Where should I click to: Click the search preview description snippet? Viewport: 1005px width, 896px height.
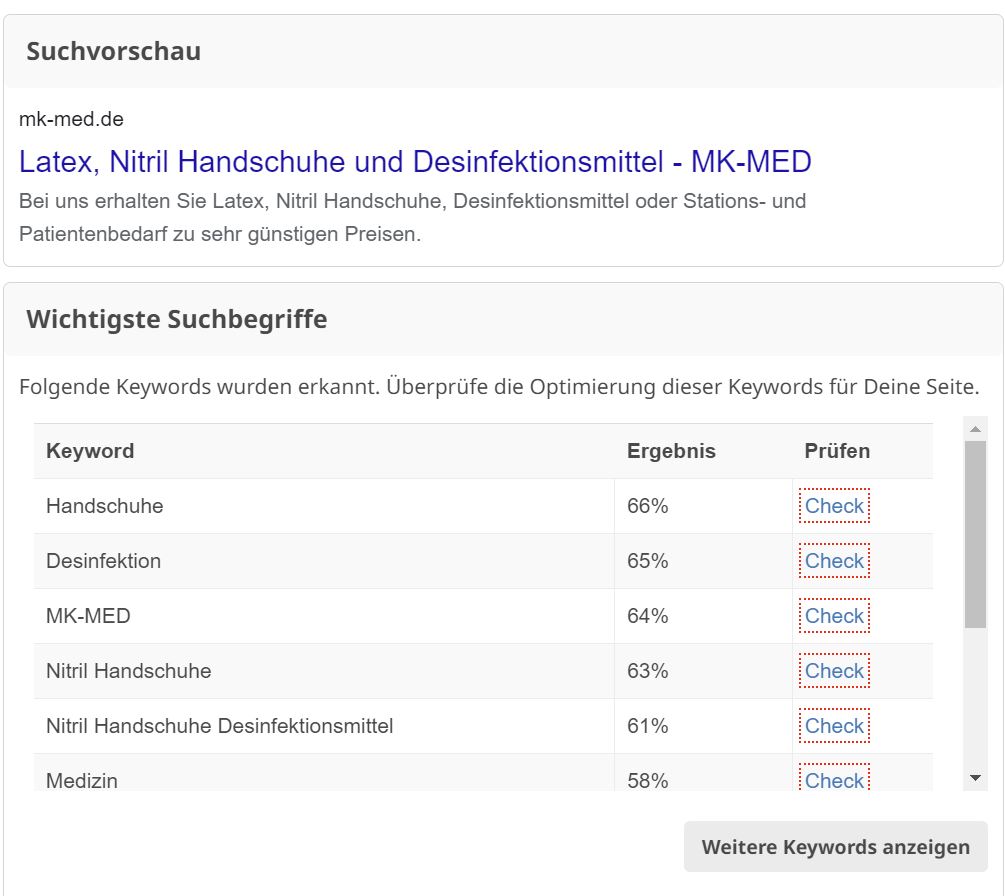click(x=413, y=217)
